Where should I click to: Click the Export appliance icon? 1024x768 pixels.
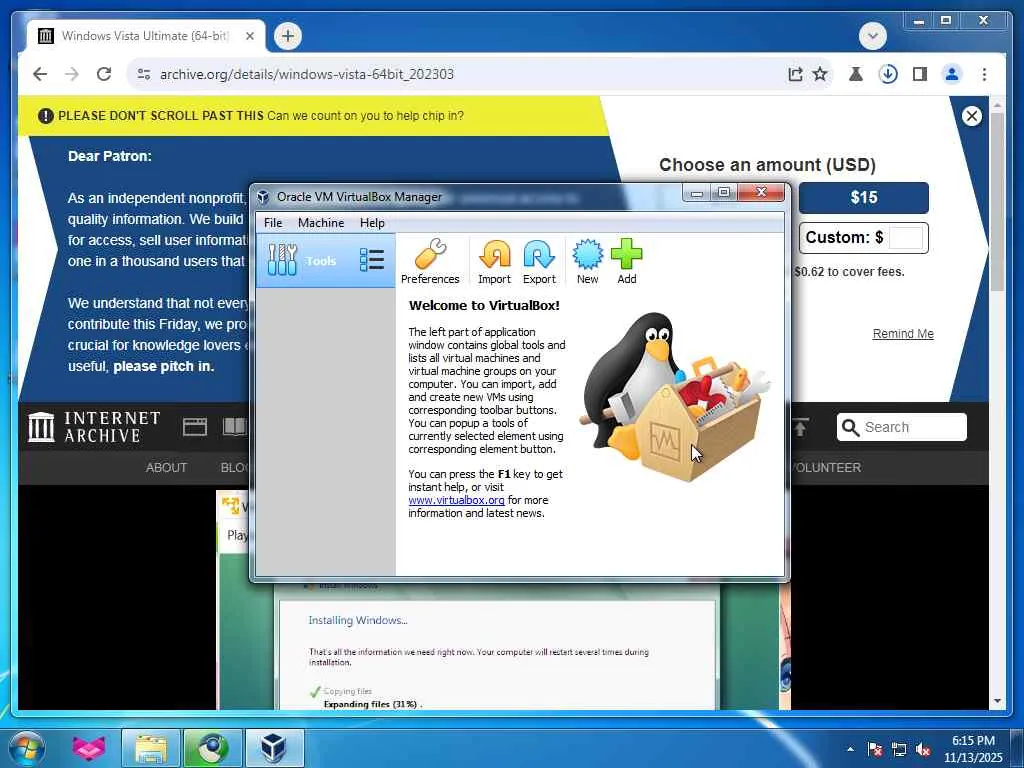(x=539, y=261)
